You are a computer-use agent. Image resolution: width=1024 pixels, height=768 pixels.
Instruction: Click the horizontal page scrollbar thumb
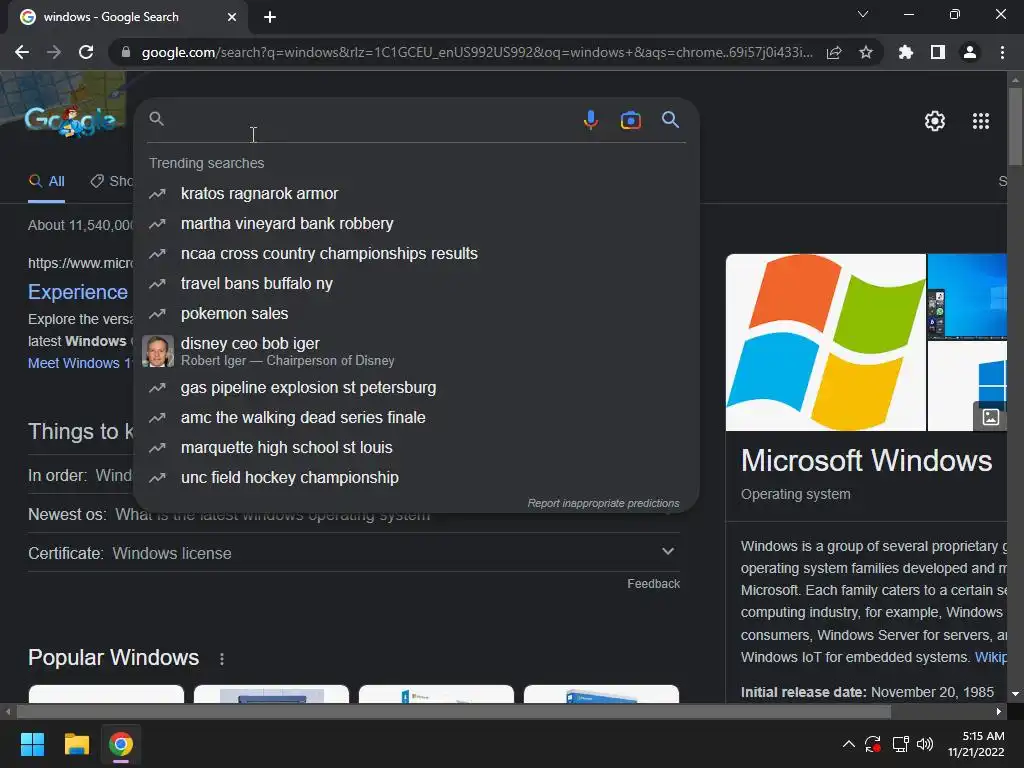[454, 712]
